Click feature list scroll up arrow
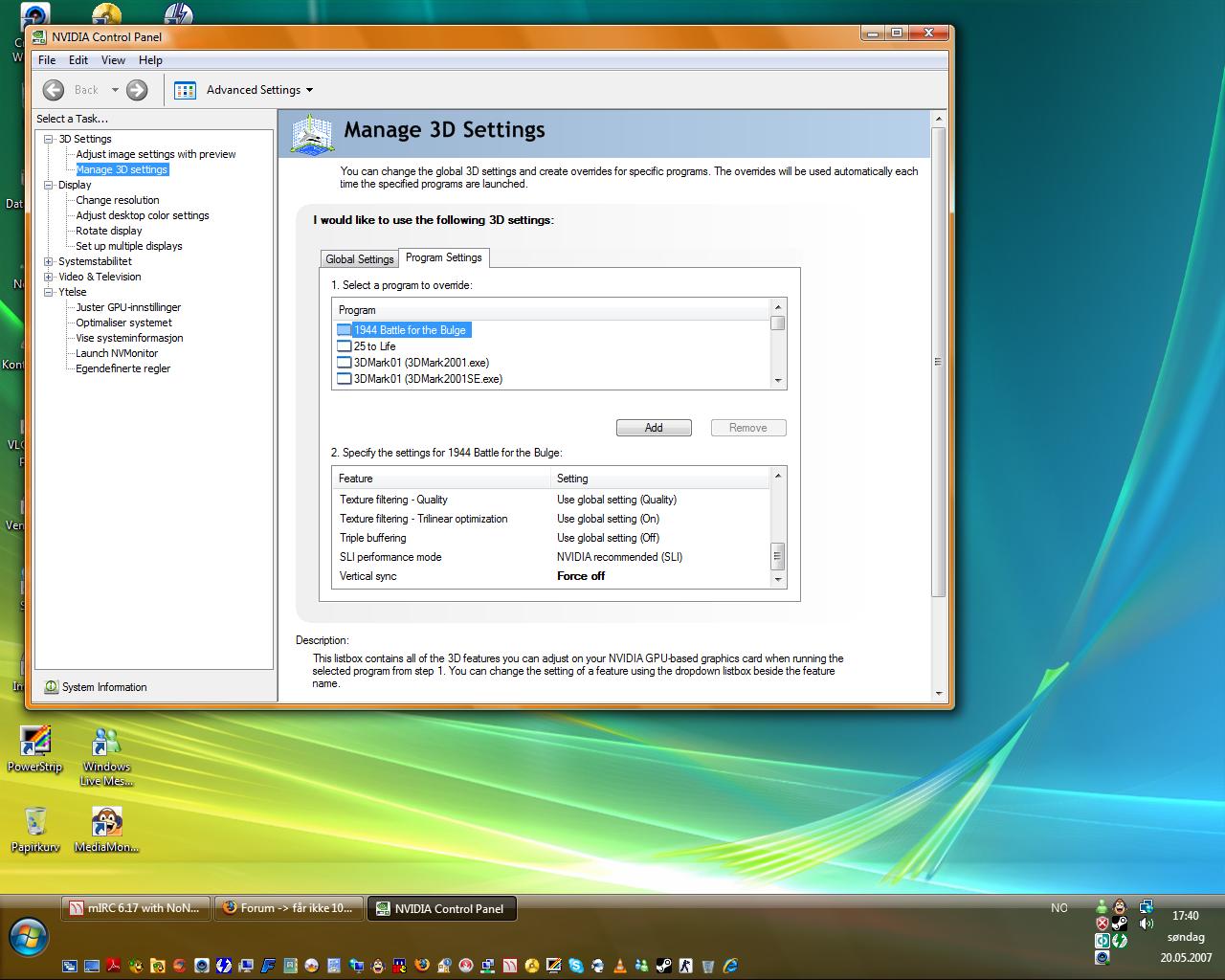Viewport: 1225px width, 980px height. coord(777,476)
